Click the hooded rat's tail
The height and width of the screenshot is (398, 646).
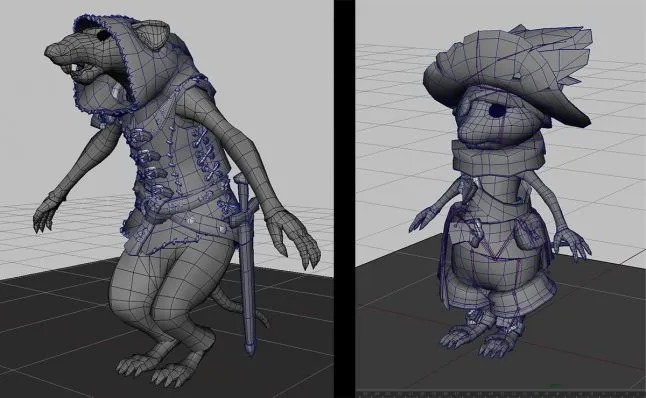(239, 306)
